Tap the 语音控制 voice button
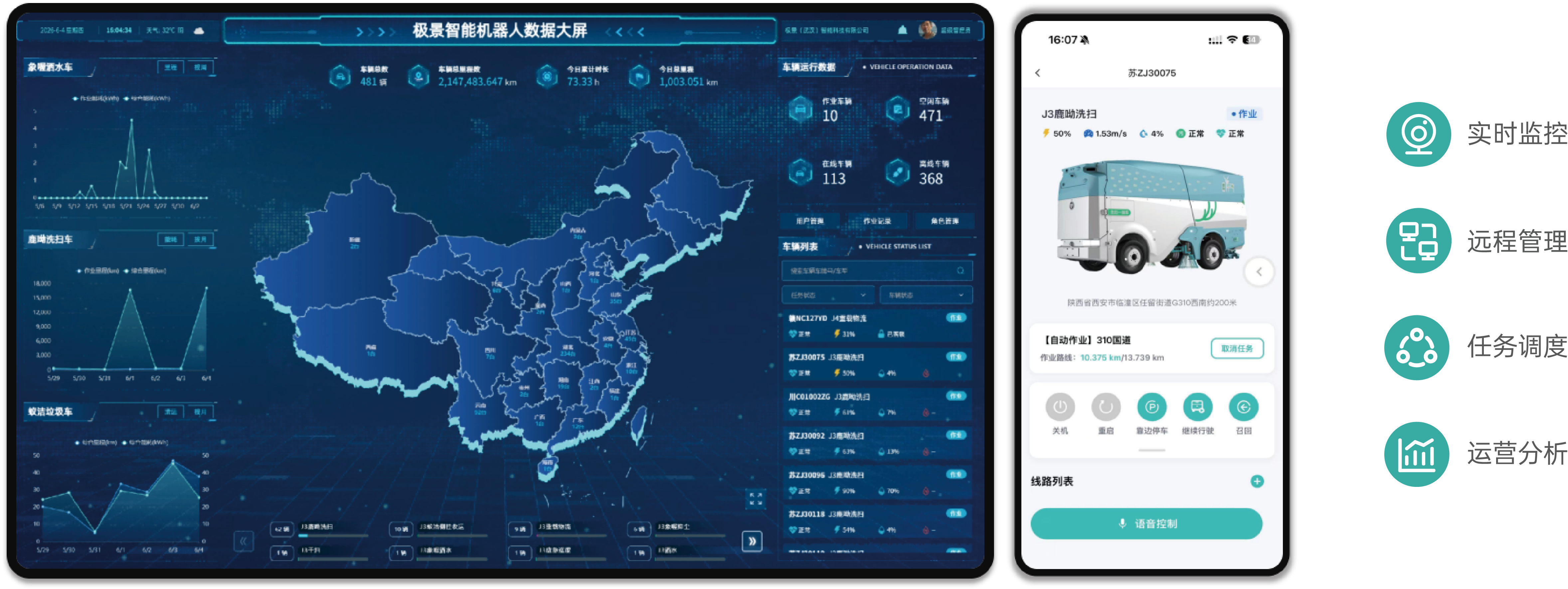Screen dimensions: 1568x589 tap(1146, 523)
